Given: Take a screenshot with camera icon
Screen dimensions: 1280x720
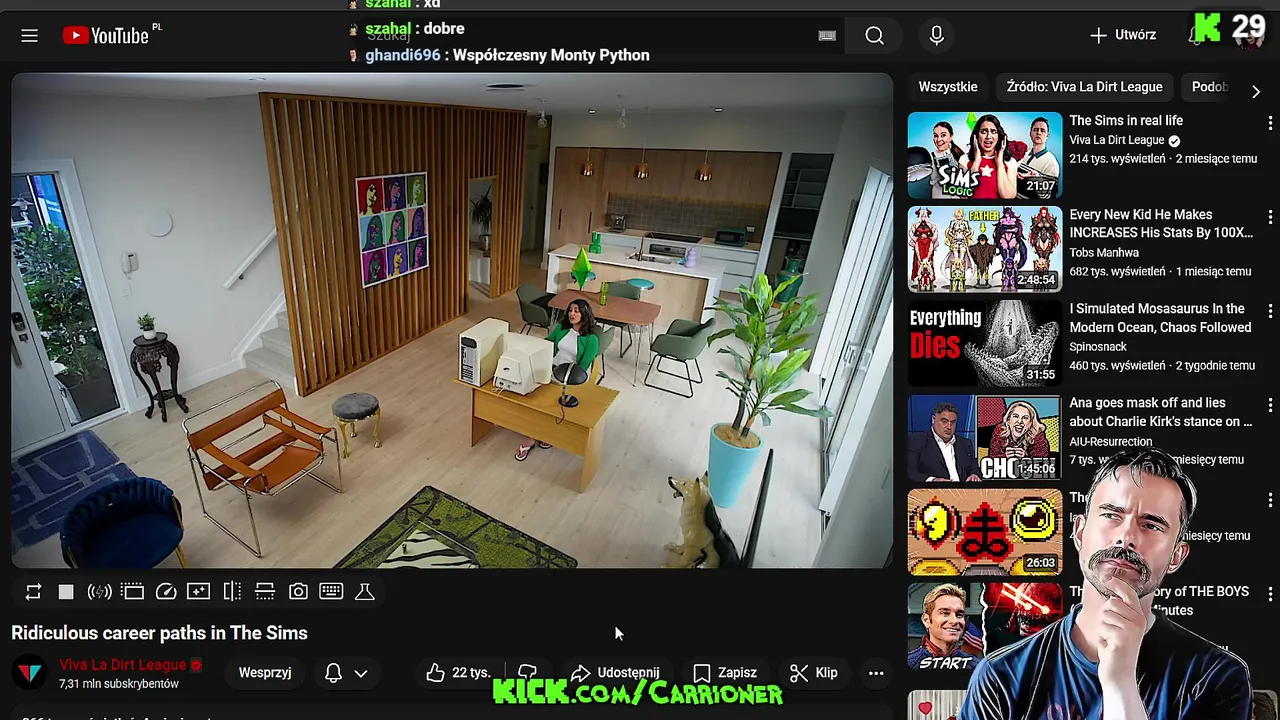Looking at the screenshot, I should [x=298, y=592].
